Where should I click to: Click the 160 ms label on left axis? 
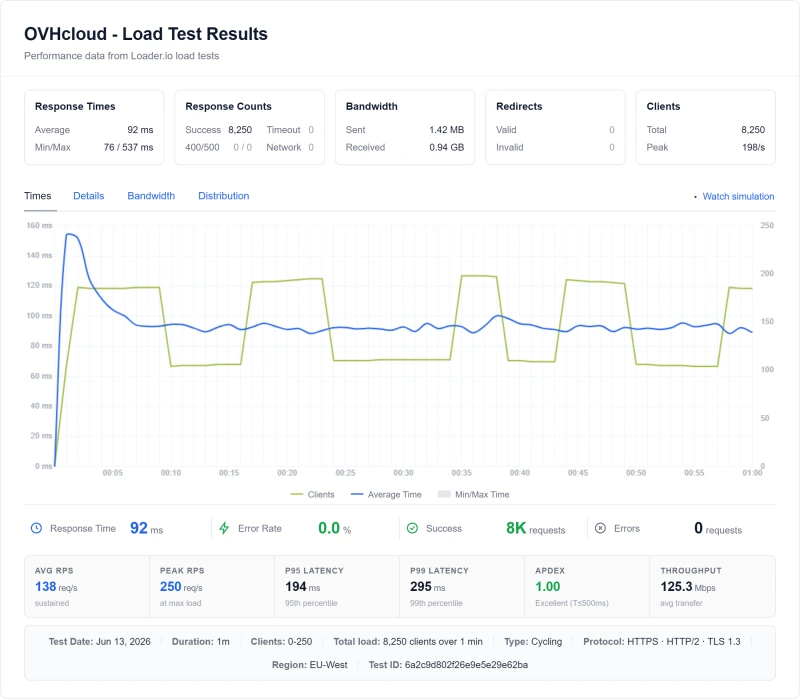[x=39, y=226]
